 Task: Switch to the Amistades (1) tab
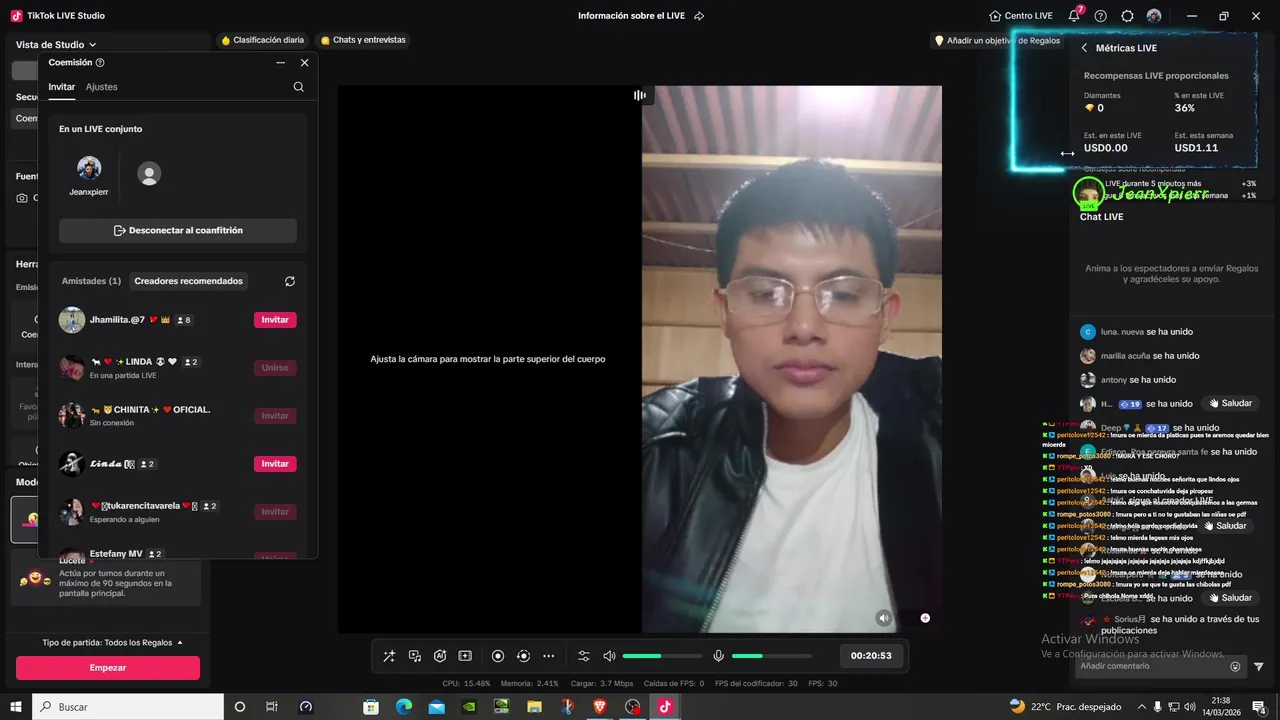91,281
